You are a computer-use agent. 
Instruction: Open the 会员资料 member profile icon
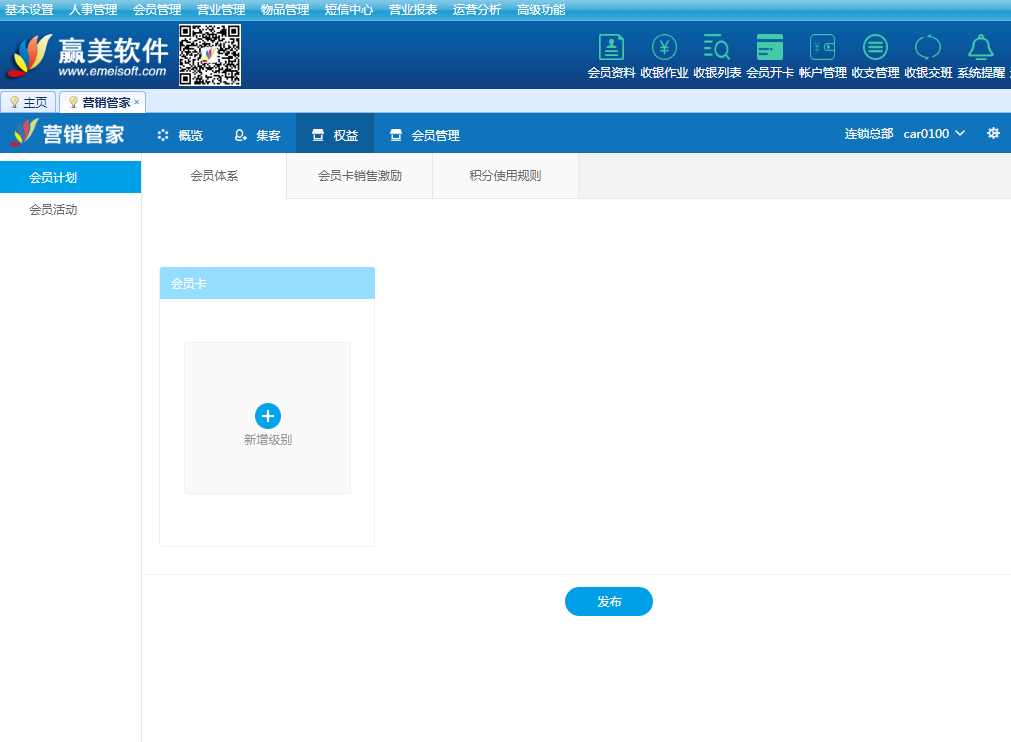pyautogui.click(x=611, y=48)
